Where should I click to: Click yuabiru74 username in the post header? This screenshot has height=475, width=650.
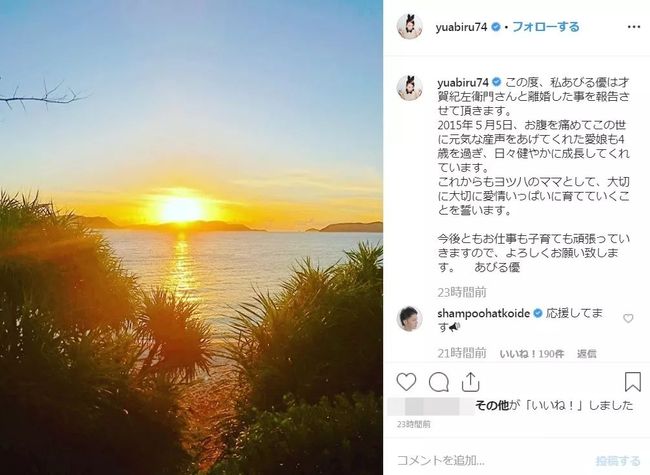(x=461, y=27)
